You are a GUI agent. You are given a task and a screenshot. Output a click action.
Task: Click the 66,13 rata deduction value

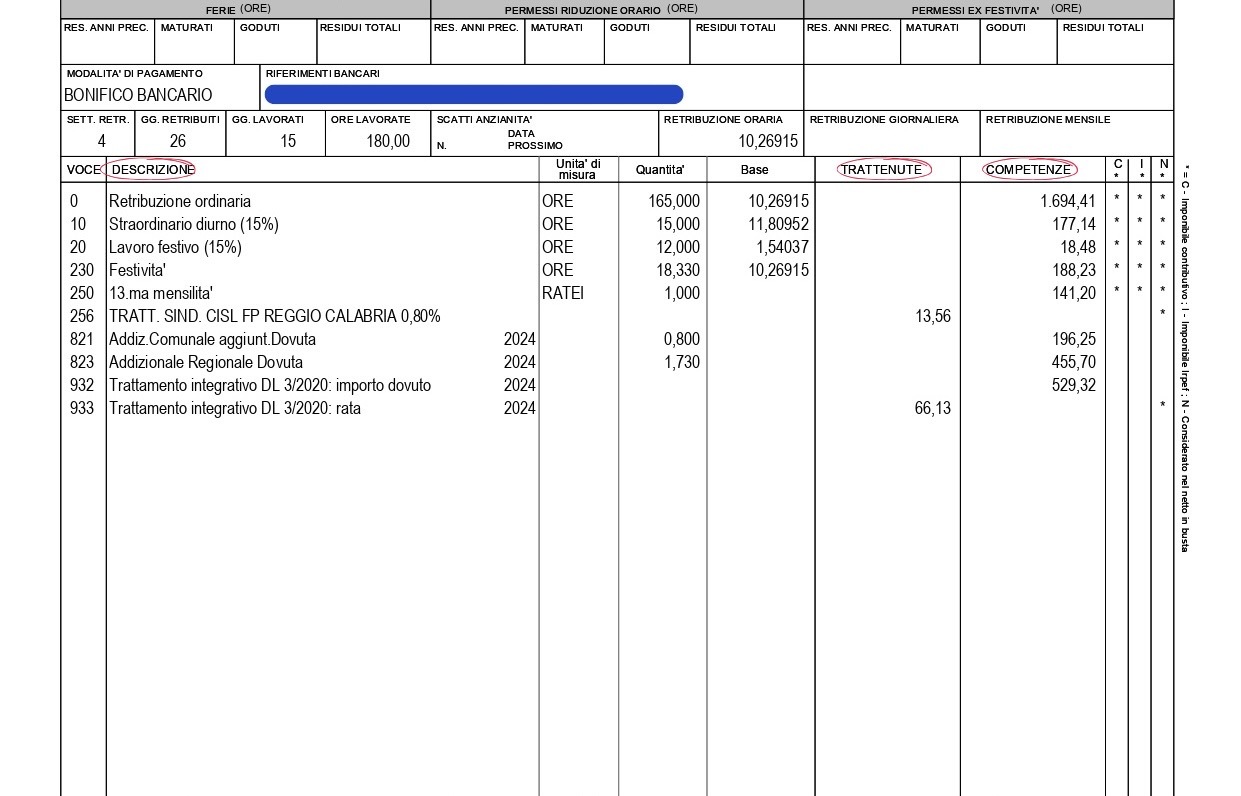point(932,408)
